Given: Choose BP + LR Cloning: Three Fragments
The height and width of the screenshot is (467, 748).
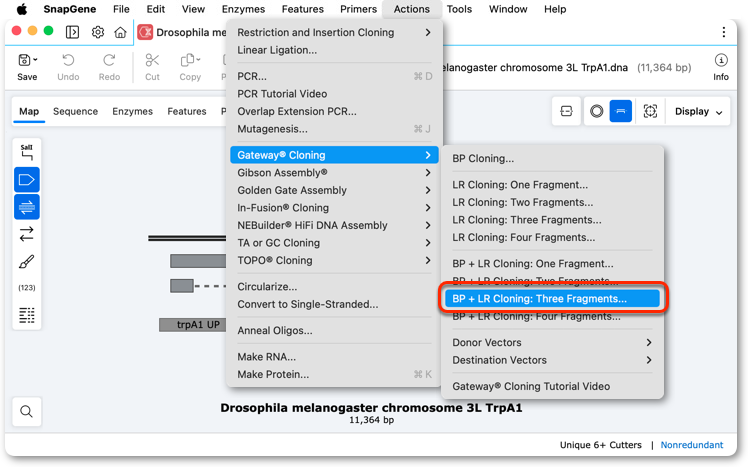Looking at the screenshot, I should pos(552,299).
